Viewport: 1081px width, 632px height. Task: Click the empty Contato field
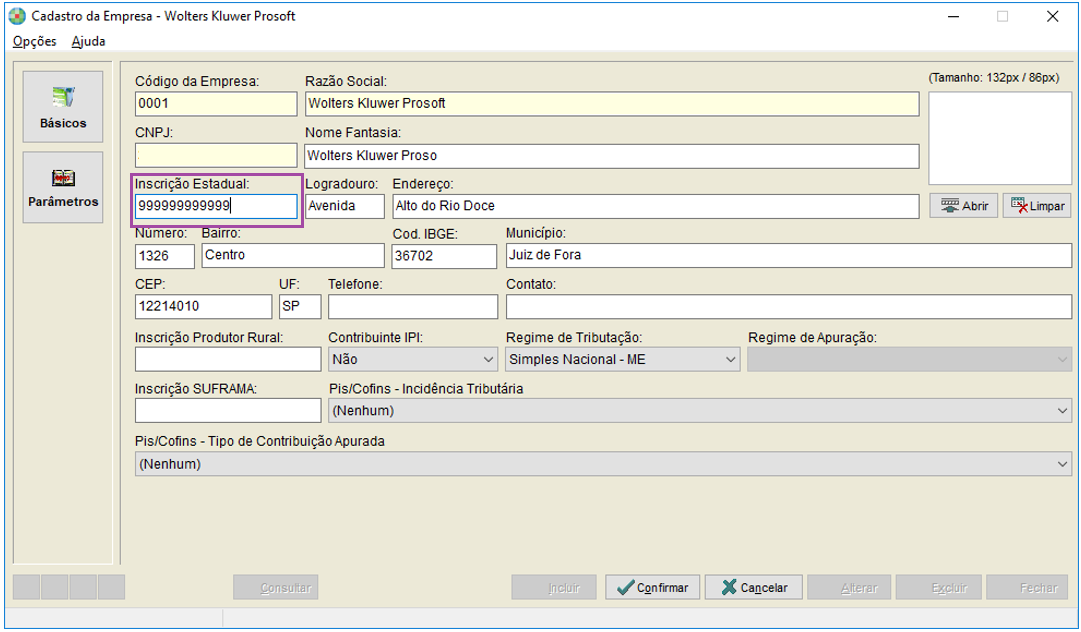tap(789, 307)
